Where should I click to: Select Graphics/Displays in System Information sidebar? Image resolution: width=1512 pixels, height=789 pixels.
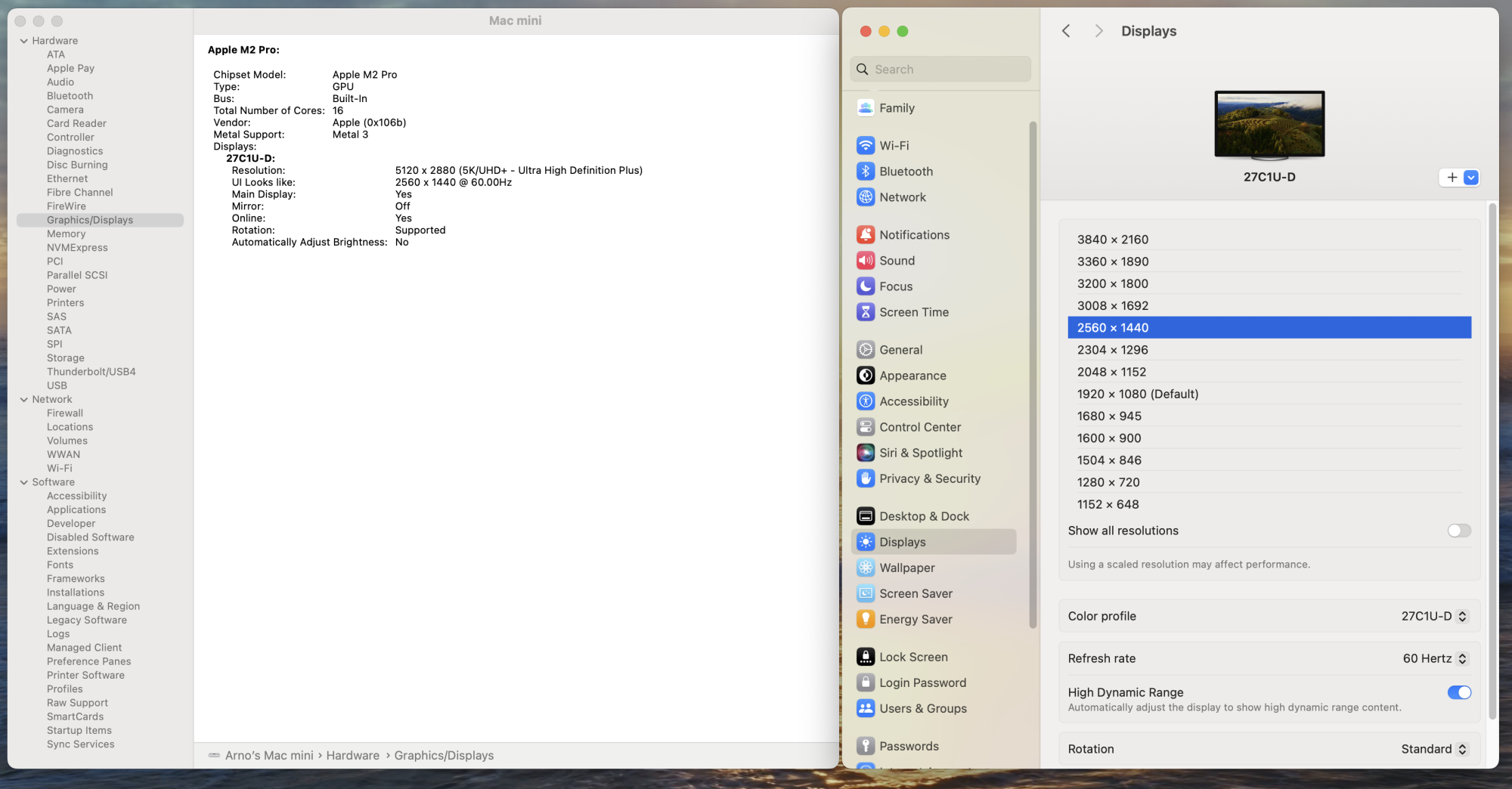coord(100,220)
